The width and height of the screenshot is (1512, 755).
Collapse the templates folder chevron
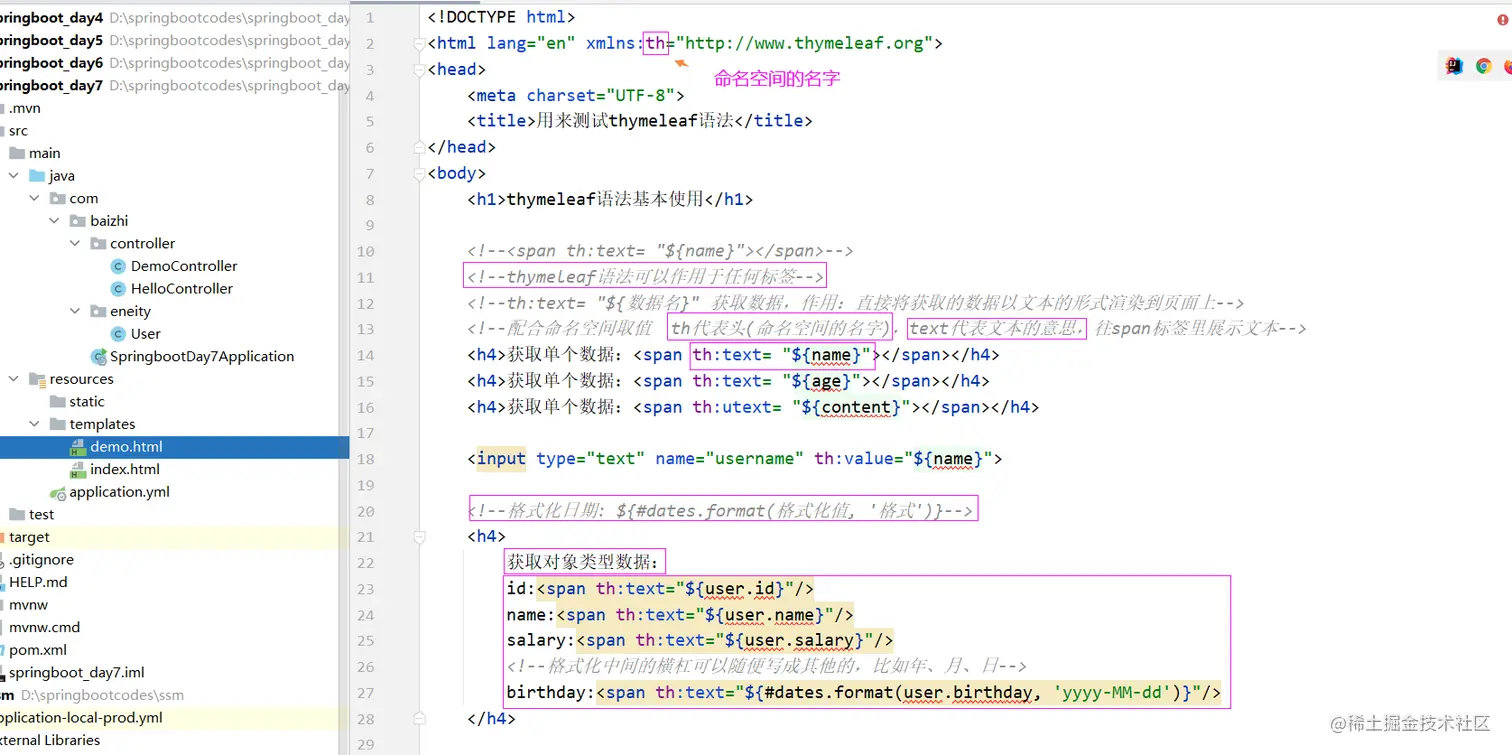tap(34, 424)
